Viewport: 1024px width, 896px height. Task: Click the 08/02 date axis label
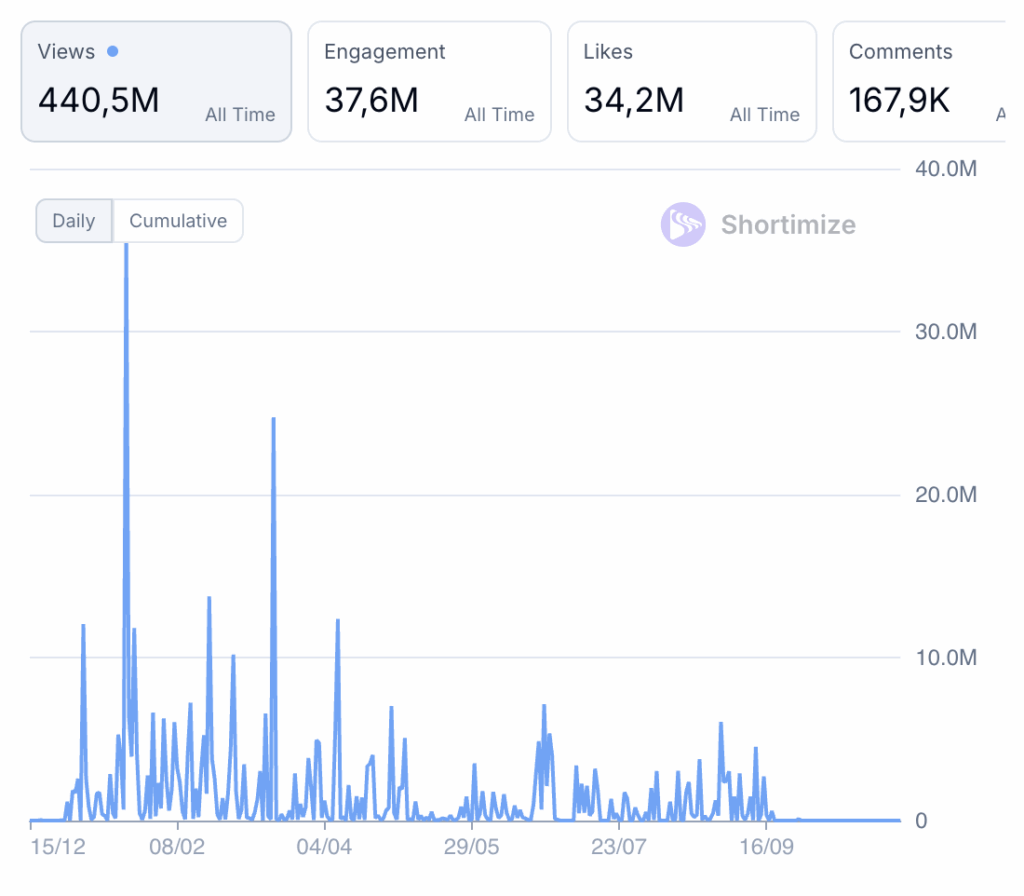(177, 847)
